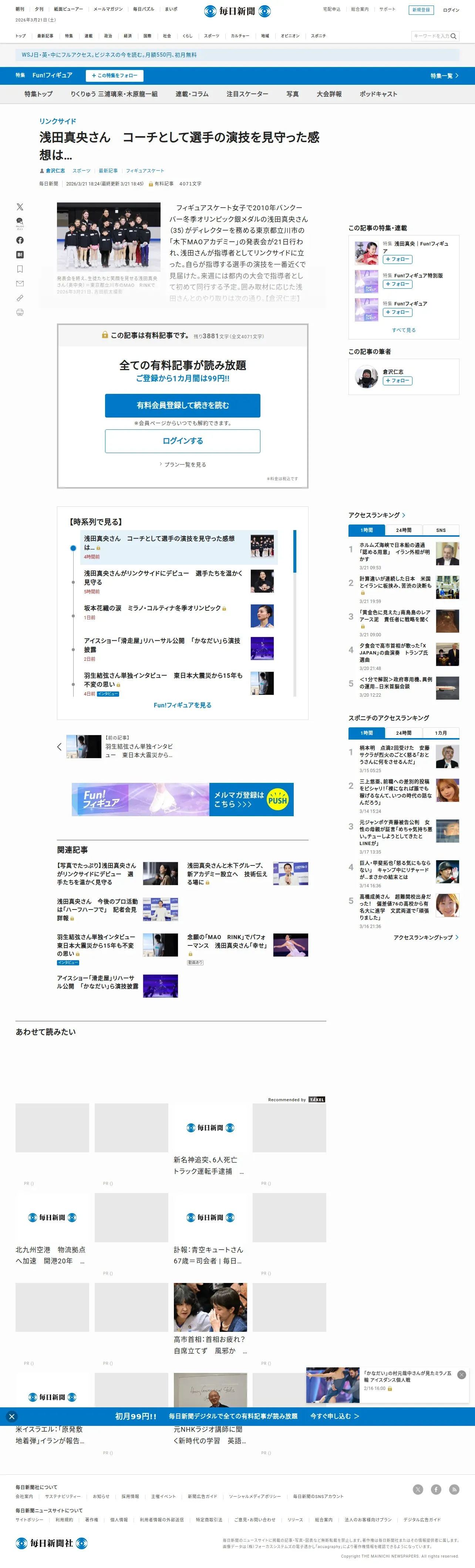Open the ポッドキャスト menu item
The width and height of the screenshot is (475, 1568).
coord(378,94)
